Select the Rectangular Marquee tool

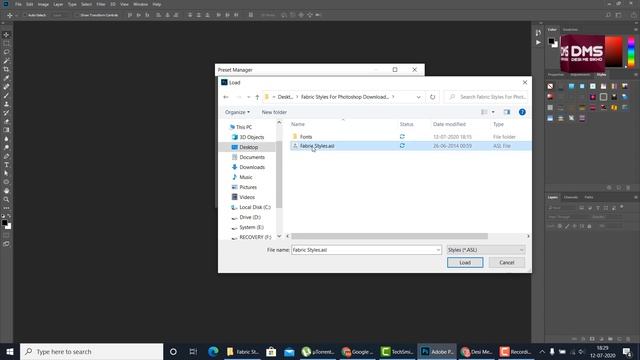click(x=6, y=43)
